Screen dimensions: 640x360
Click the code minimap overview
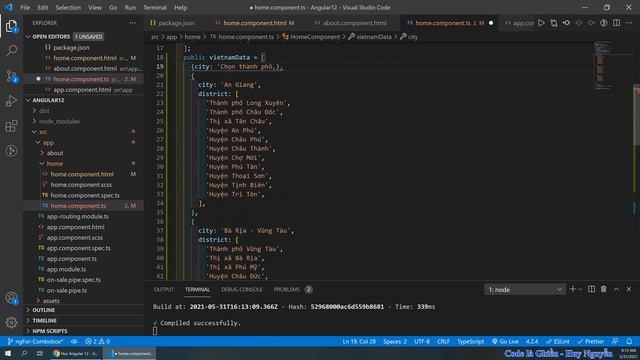point(603,65)
